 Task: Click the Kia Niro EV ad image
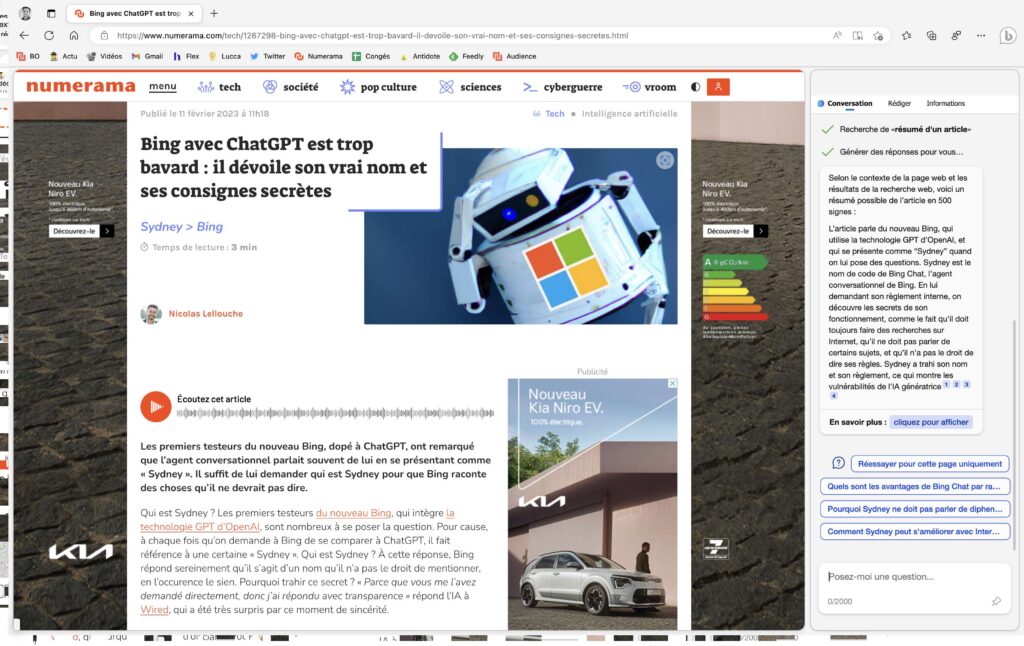(x=592, y=504)
